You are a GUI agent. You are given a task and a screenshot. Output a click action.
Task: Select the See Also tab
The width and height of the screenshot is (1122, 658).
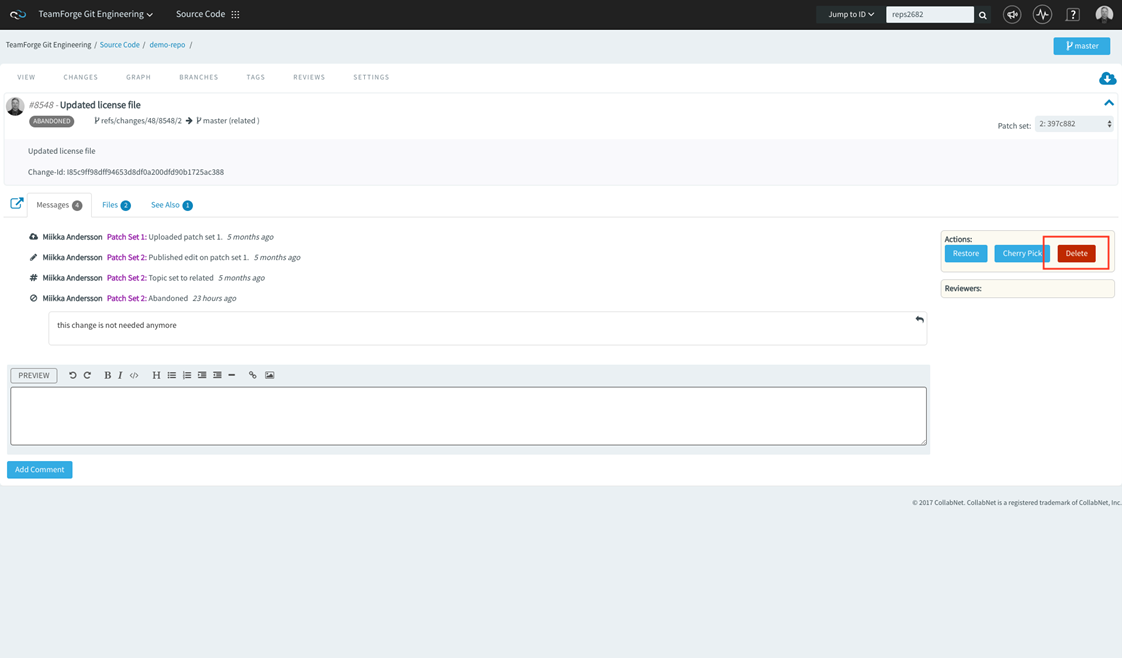pyautogui.click(x=171, y=205)
